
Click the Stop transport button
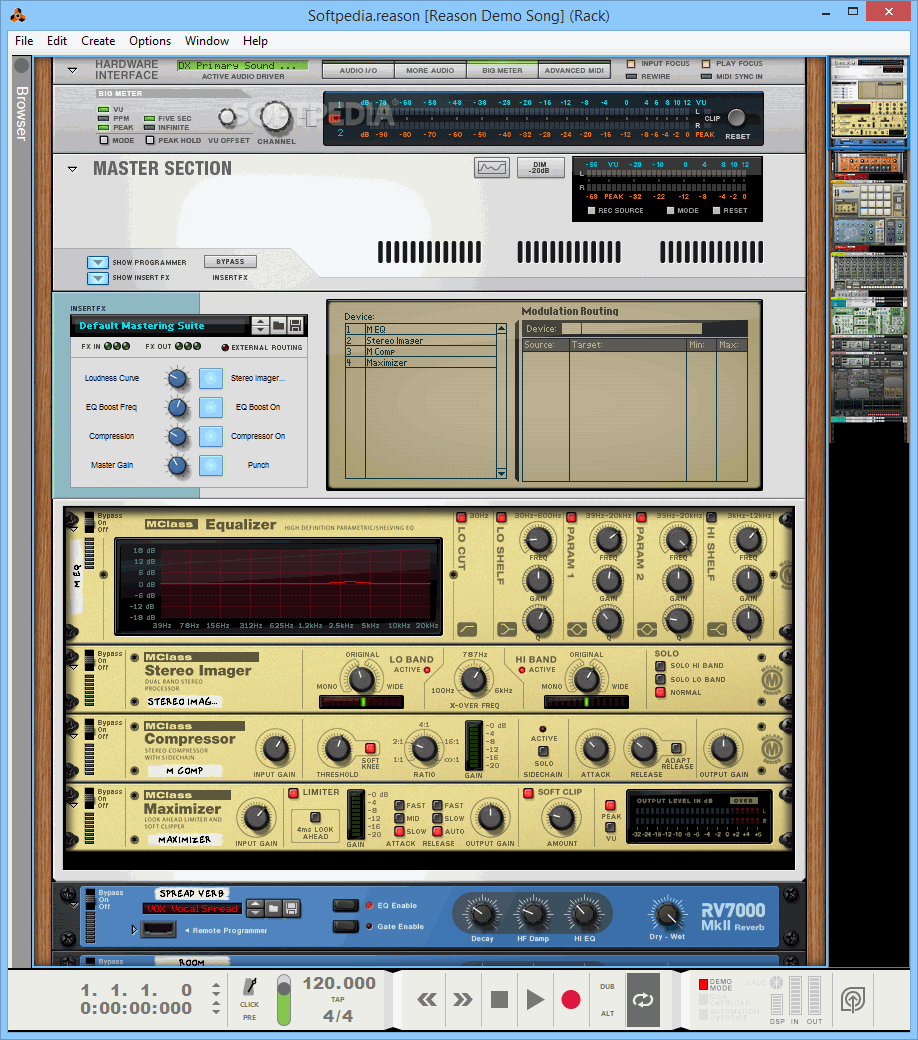click(499, 1000)
